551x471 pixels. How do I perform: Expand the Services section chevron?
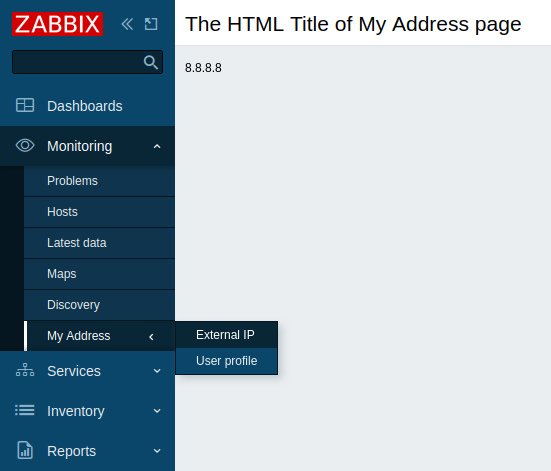tap(157, 371)
